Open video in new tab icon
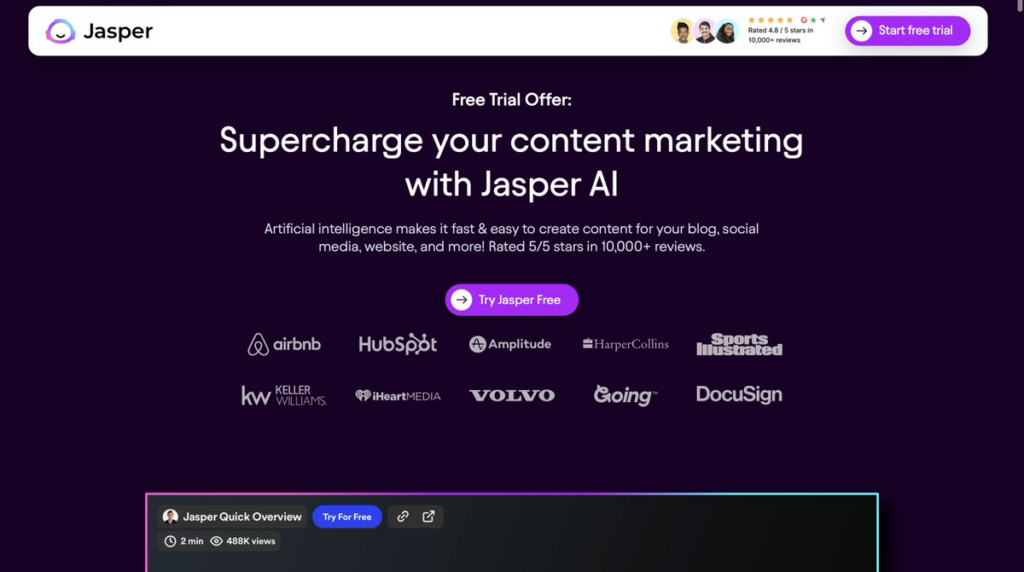The width and height of the screenshot is (1024, 572). (x=428, y=516)
